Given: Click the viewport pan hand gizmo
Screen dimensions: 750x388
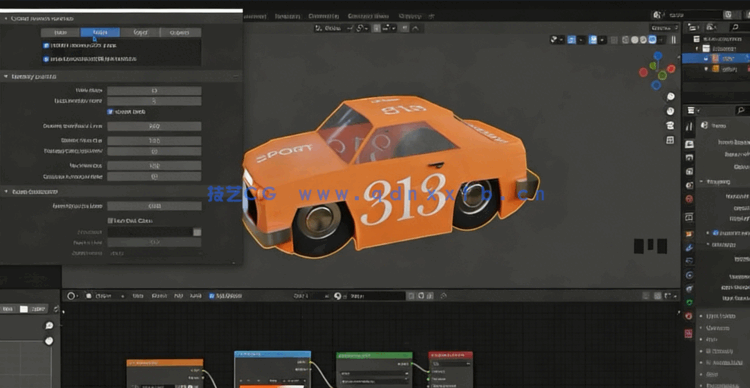Looking at the screenshot, I should (671, 111).
